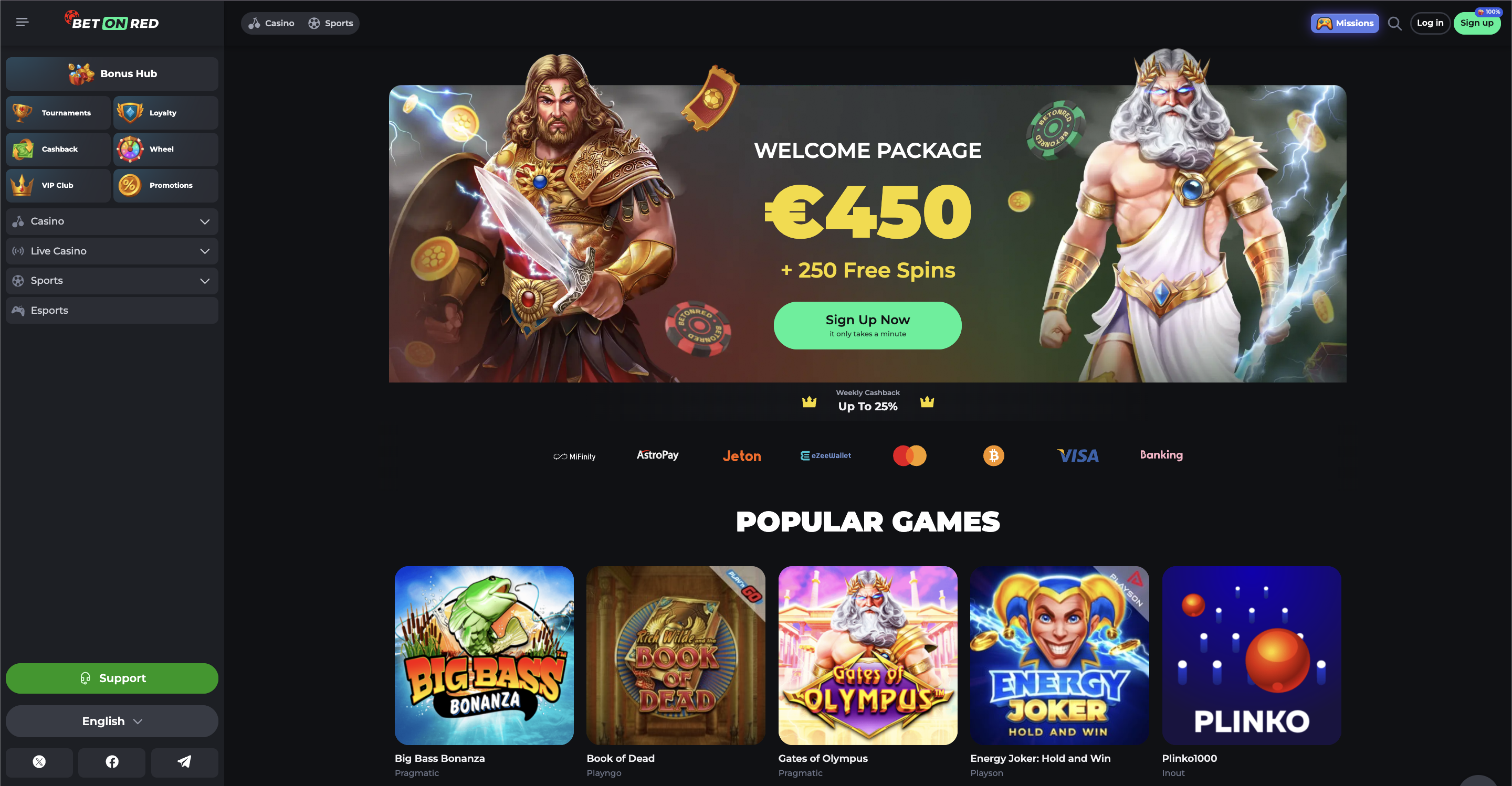Viewport: 1512px width, 786px height.
Task: Open the Telegram social icon
Action: click(184, 761)
